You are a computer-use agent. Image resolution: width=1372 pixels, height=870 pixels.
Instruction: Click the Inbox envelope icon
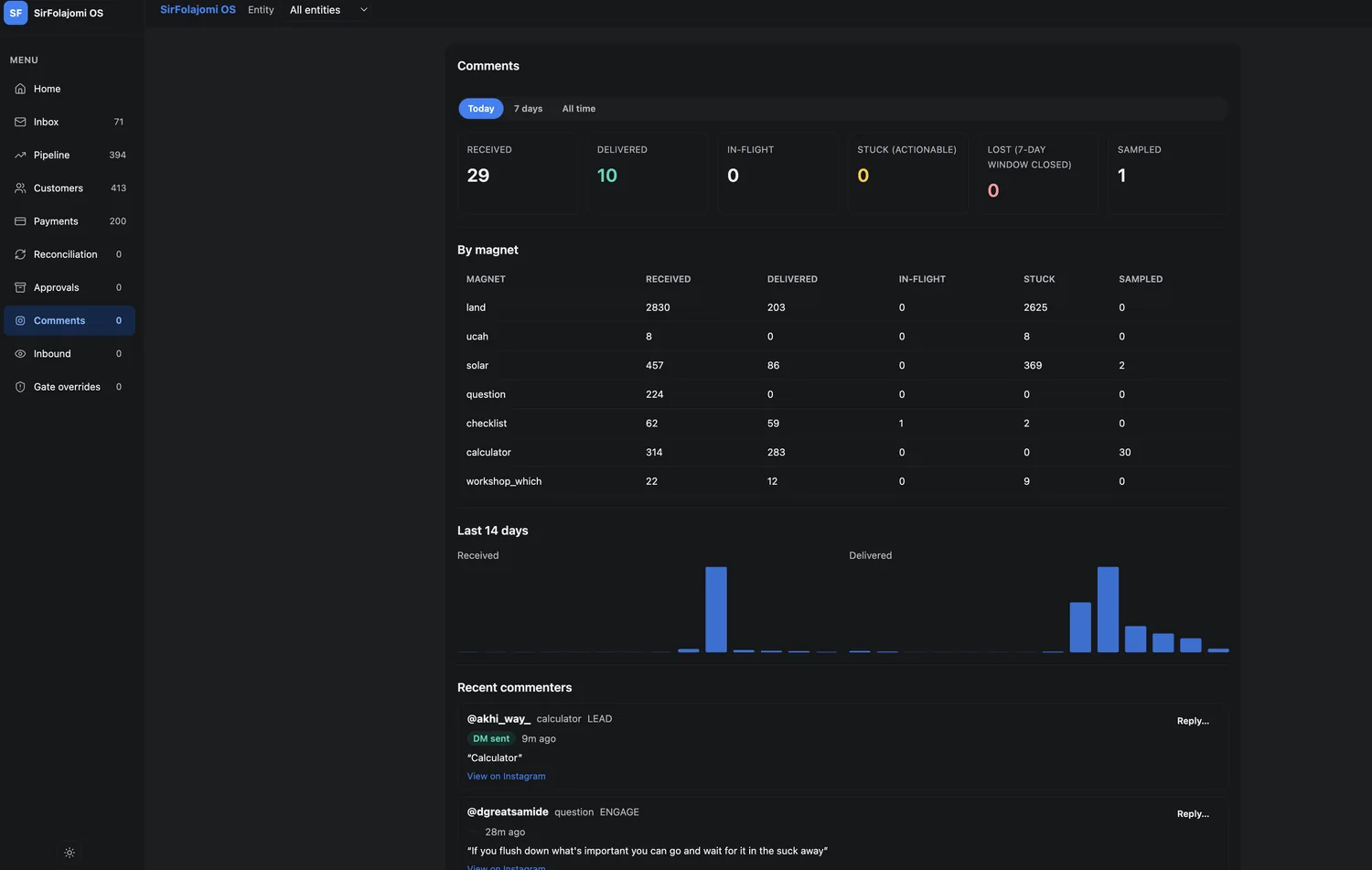click(x=20, y=122)
